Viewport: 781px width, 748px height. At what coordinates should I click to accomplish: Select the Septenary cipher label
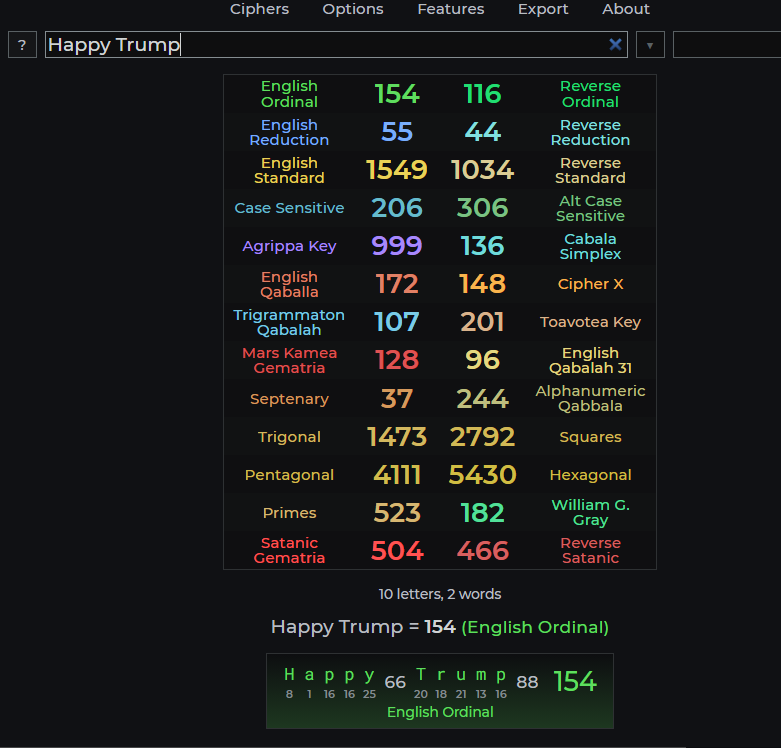point(289,398)
